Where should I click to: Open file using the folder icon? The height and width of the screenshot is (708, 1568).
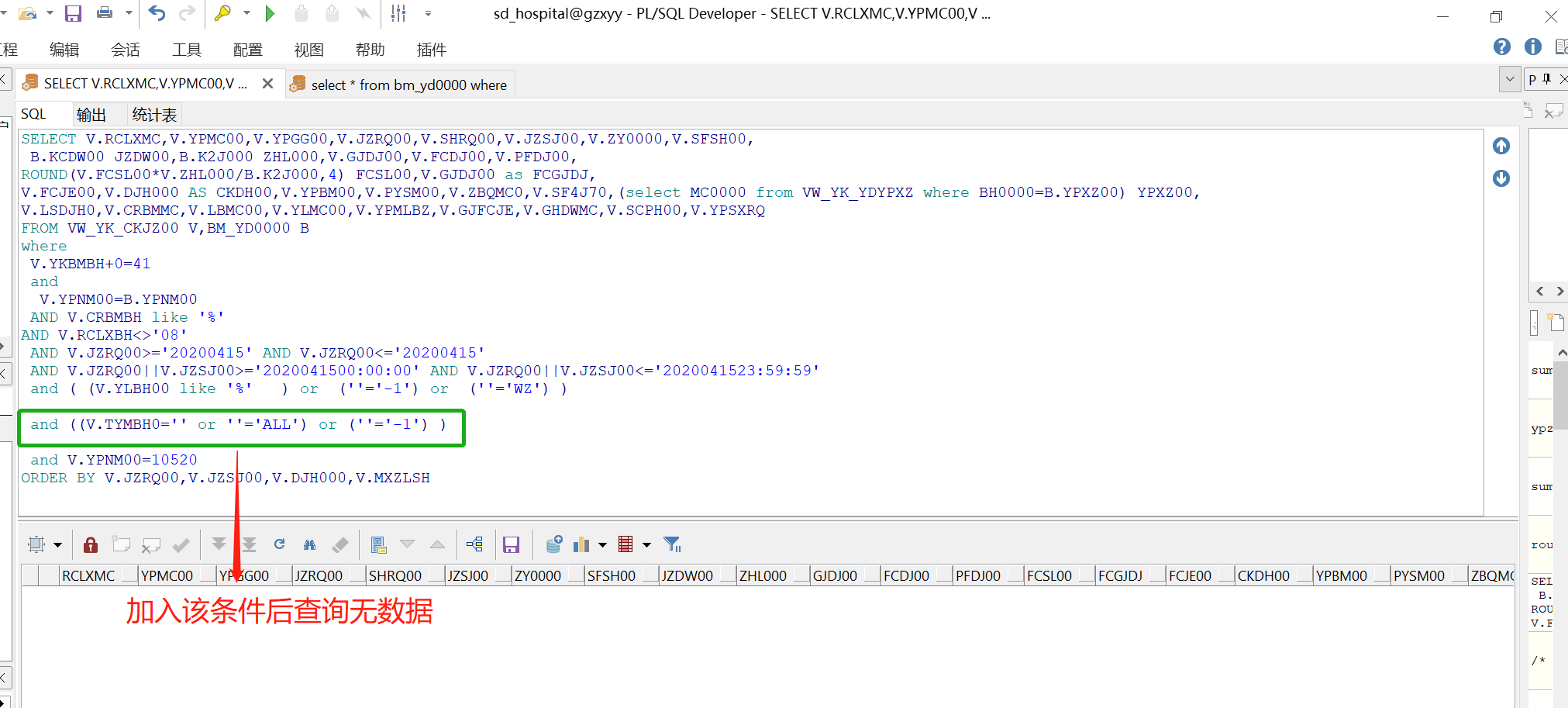(27, 13)
